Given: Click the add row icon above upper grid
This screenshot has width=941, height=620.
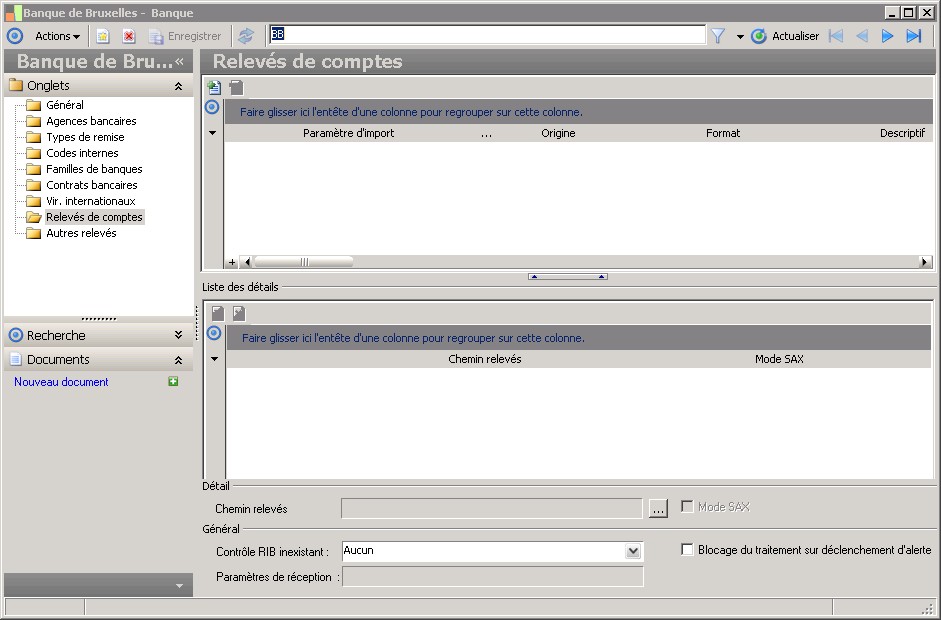Looking at the screenshot, I should (214, 88).
